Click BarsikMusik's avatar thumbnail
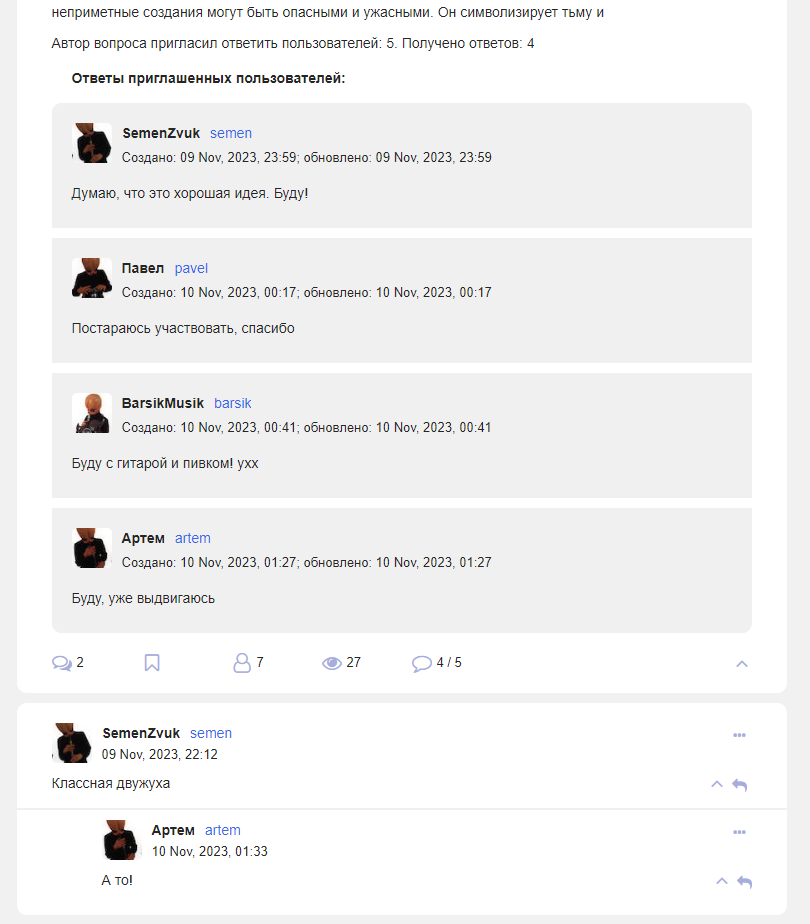The height and width of the screenshot is (924, 810). (92, 413)
